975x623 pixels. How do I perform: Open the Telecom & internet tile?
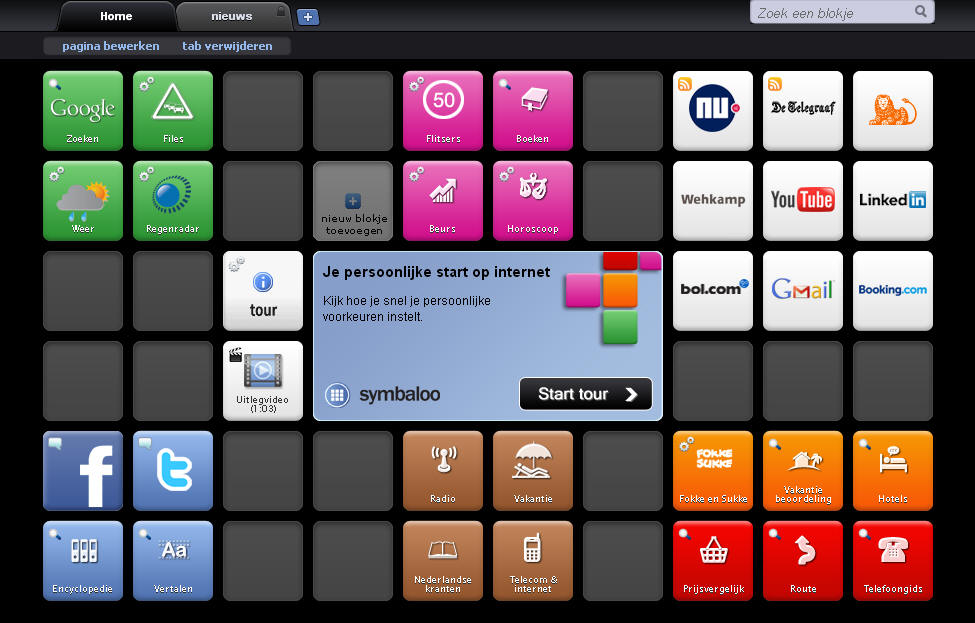533,561
